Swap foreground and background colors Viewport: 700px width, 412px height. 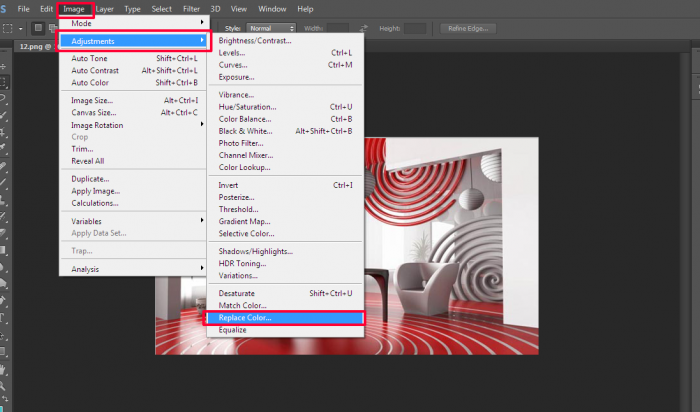click(x=4, y=399)
